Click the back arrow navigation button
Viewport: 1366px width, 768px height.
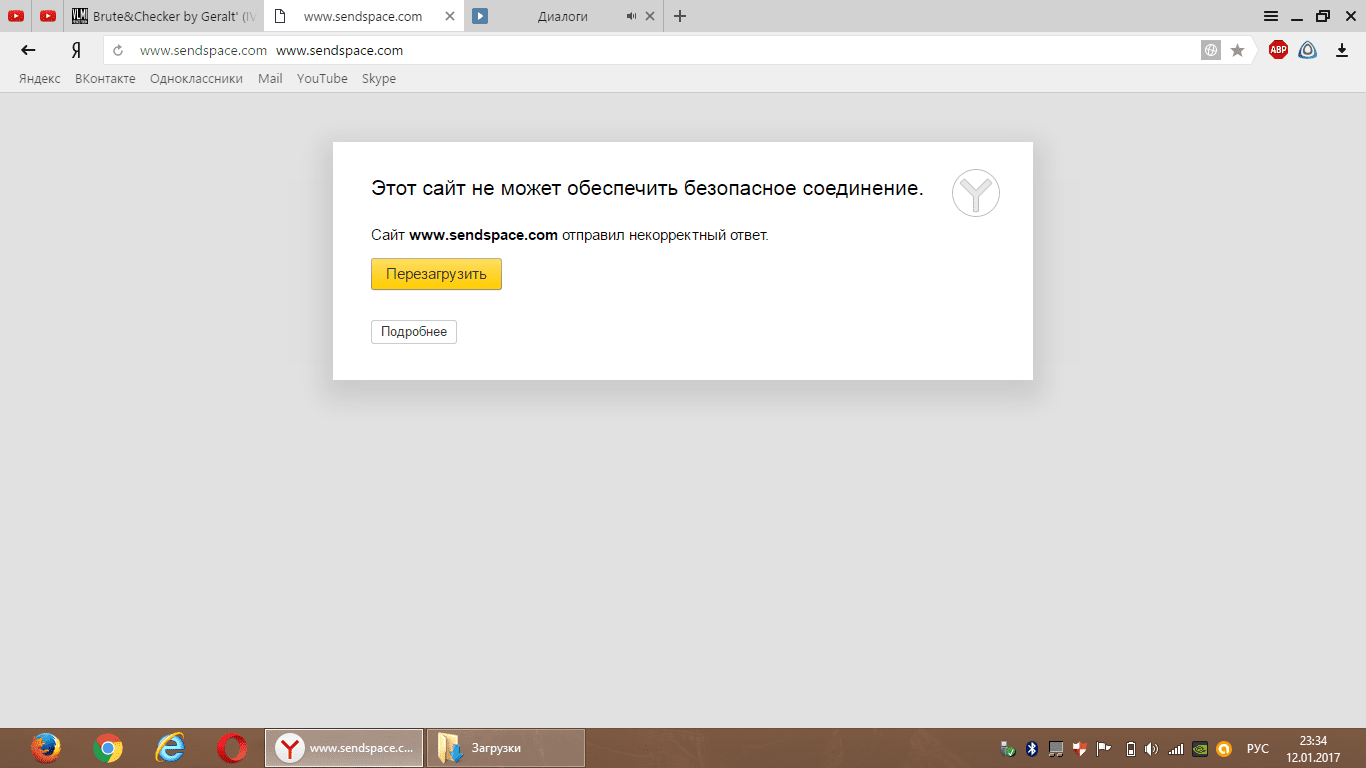(28, 50)
